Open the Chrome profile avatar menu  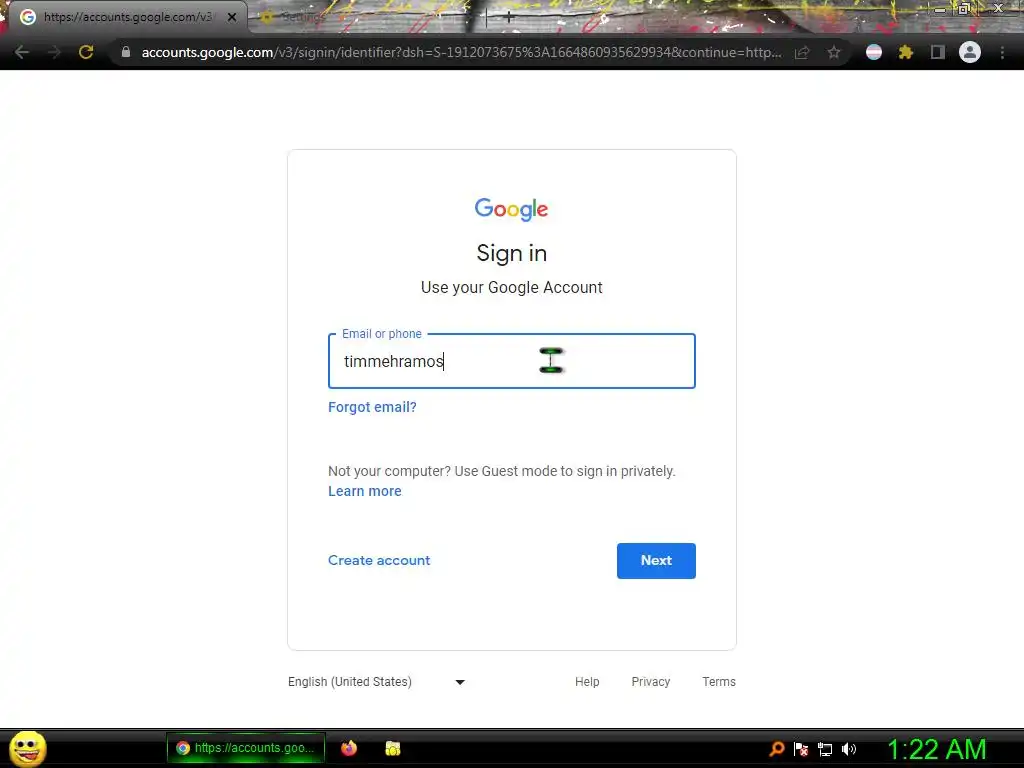pos(970,52)
